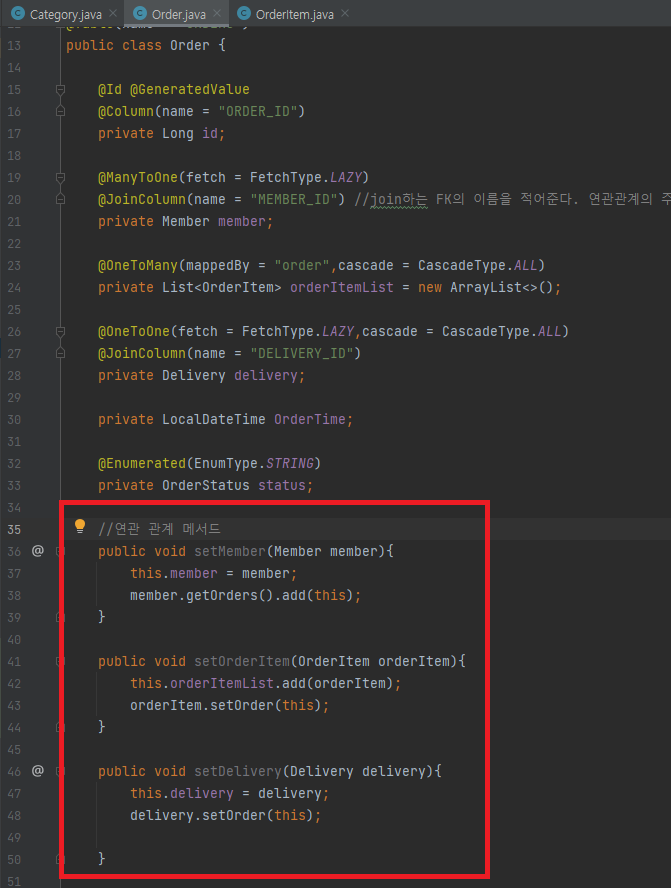Click the gutter @ icon beside setDelivery
The image size is (671, 888).
(37, 771)
